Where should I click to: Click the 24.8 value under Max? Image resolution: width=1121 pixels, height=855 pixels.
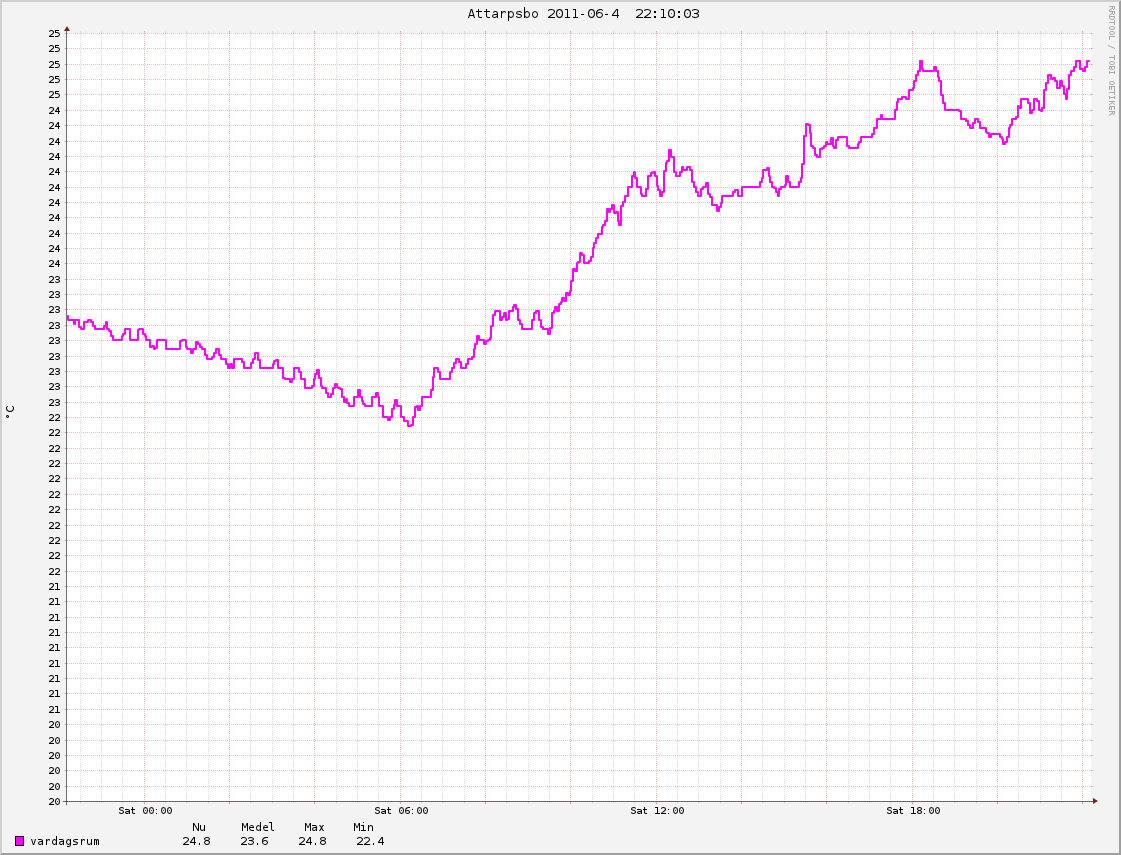[x=312, y=841]
